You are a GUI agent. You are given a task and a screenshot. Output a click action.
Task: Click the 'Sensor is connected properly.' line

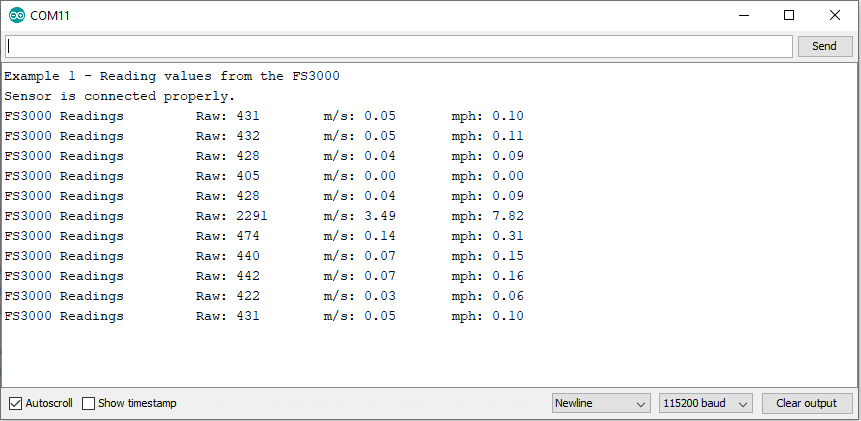pyautogui.click(x=120, y=96)
